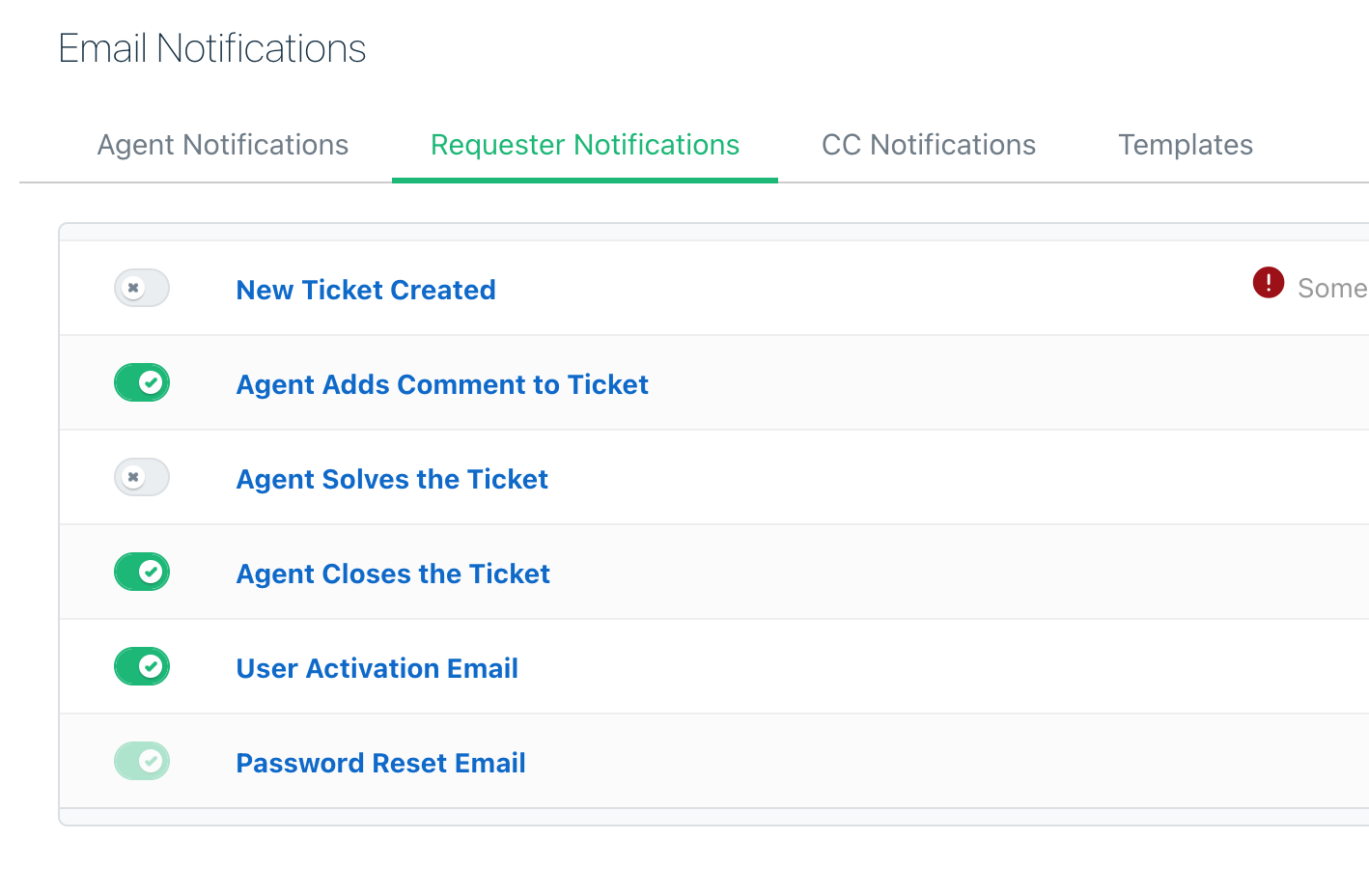Switch off Agent Closes the Ticket toggle
Screen dimensions: 1369x896
click(142, 572)
